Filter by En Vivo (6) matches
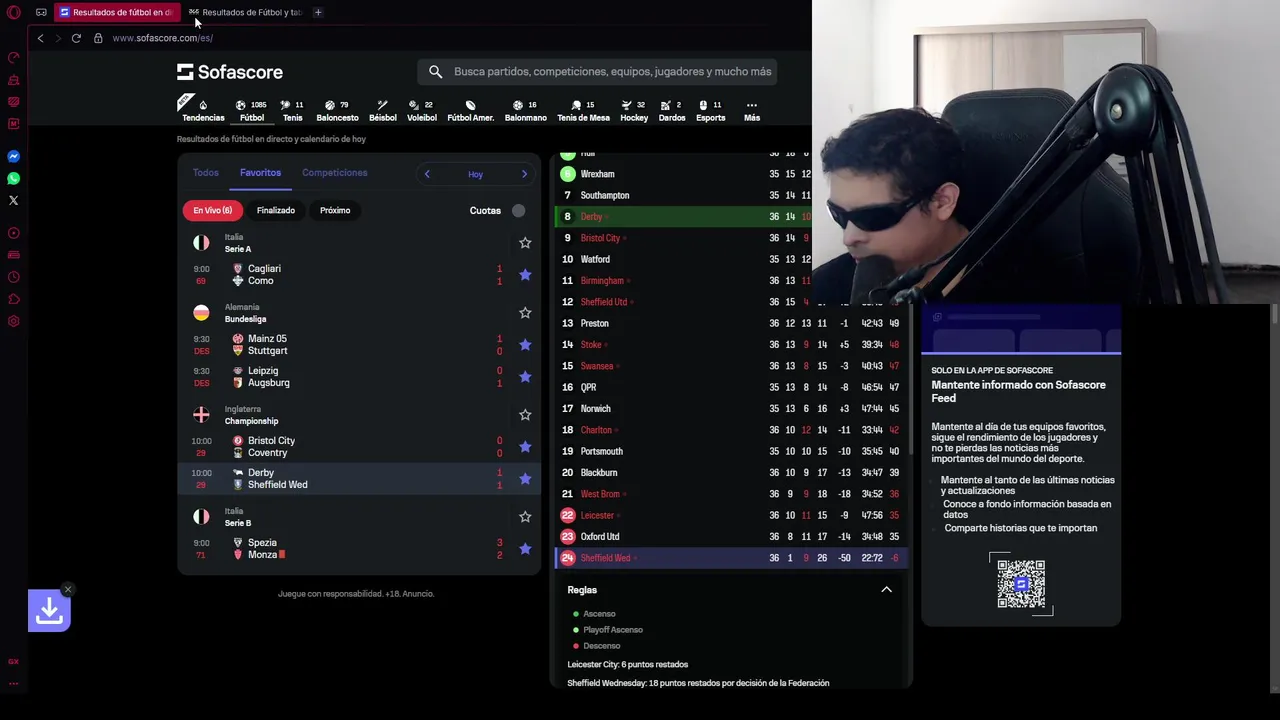 pos(213,210)
